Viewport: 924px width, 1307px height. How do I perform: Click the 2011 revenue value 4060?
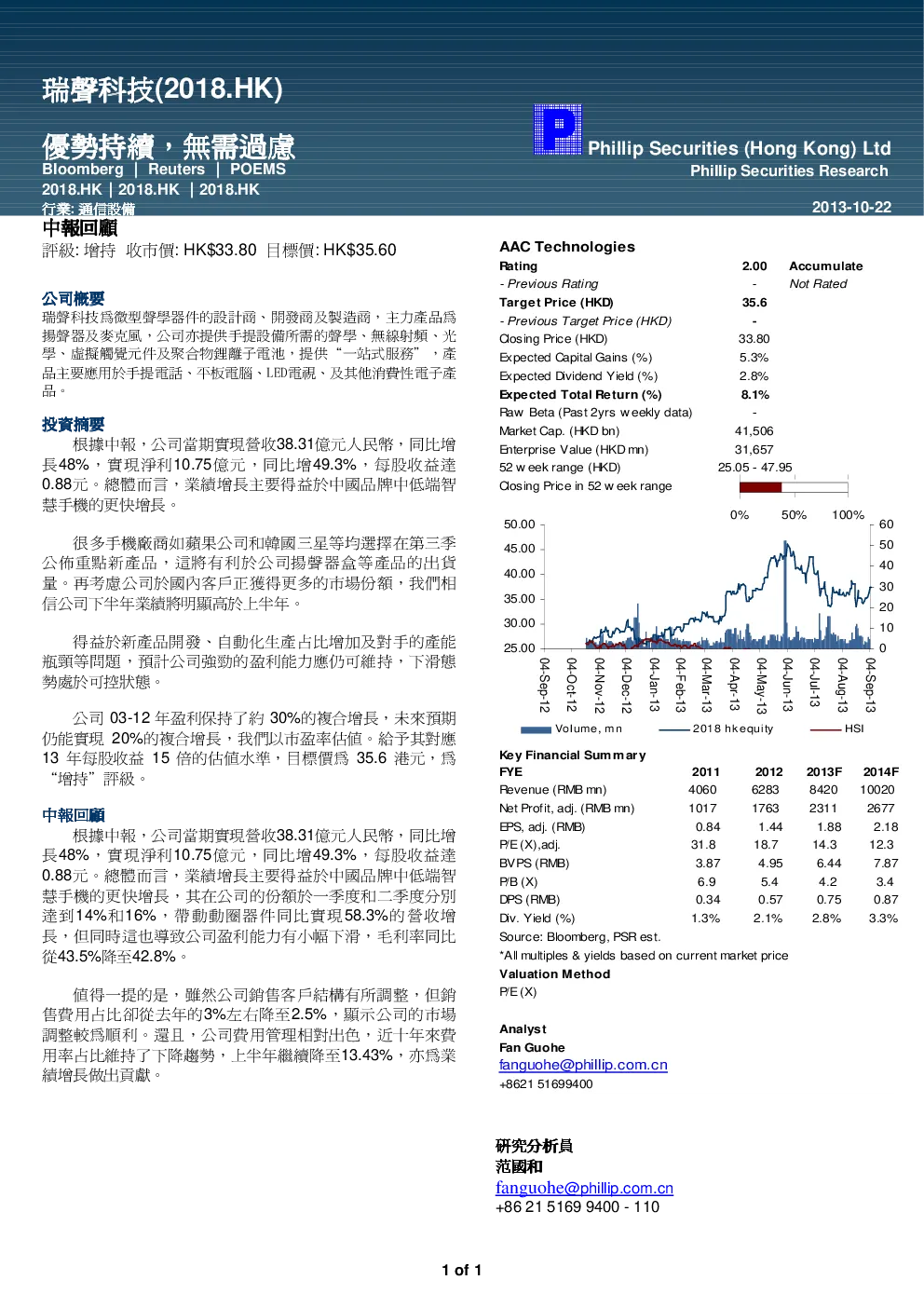[x=702, y=790]
